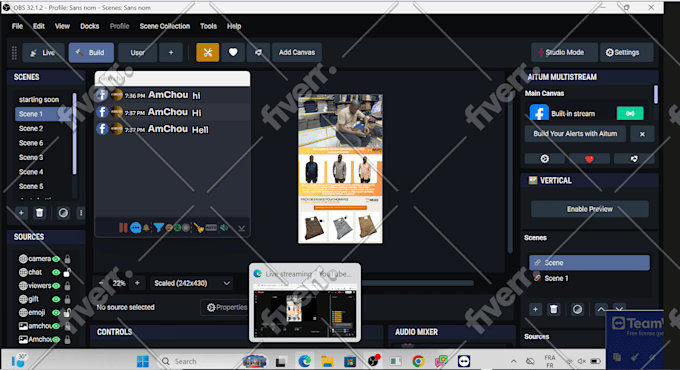Hide the camera source with eye icon

pos(56,259)
